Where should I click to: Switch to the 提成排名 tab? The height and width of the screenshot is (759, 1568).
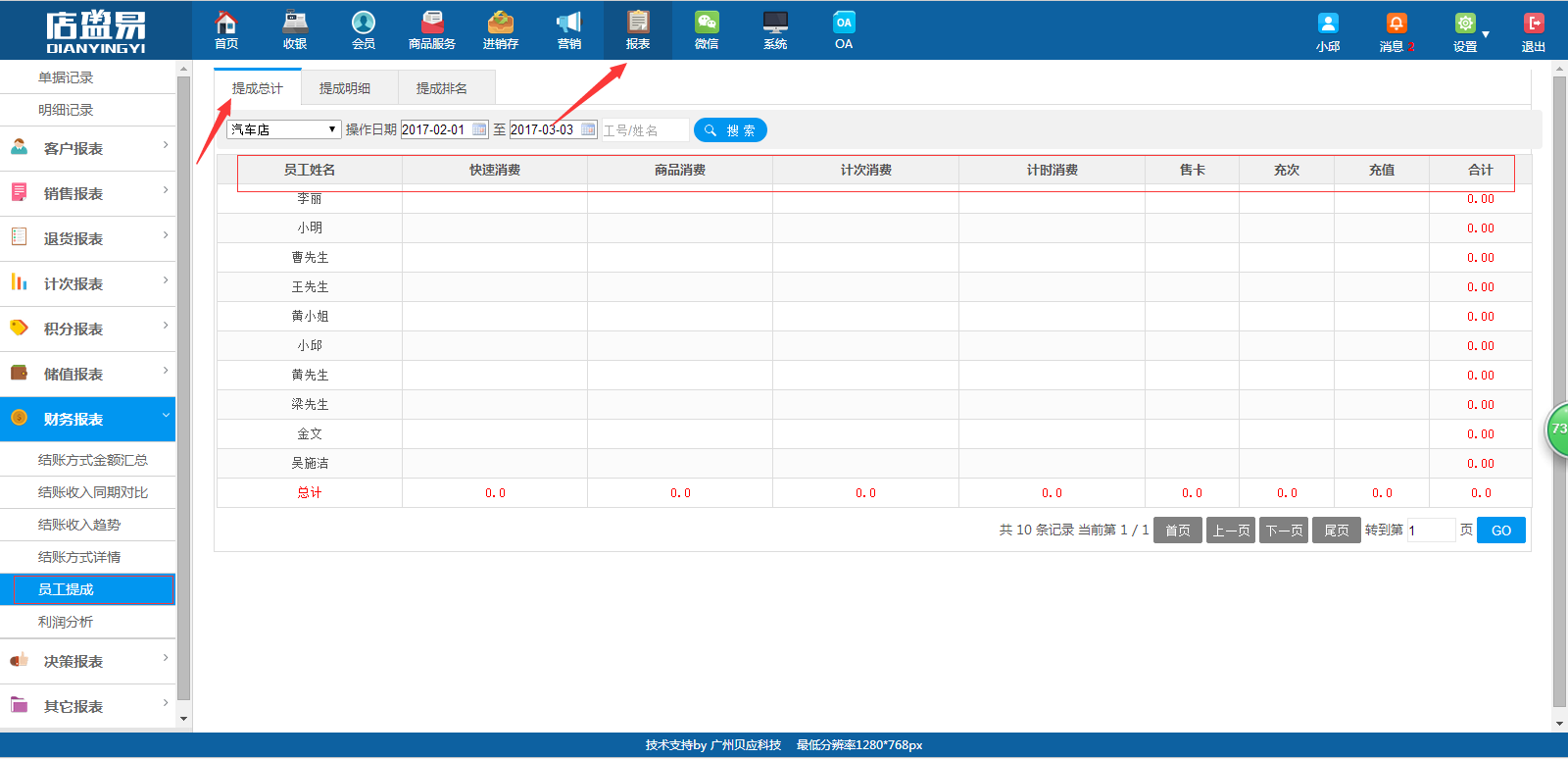coord(442,88)
